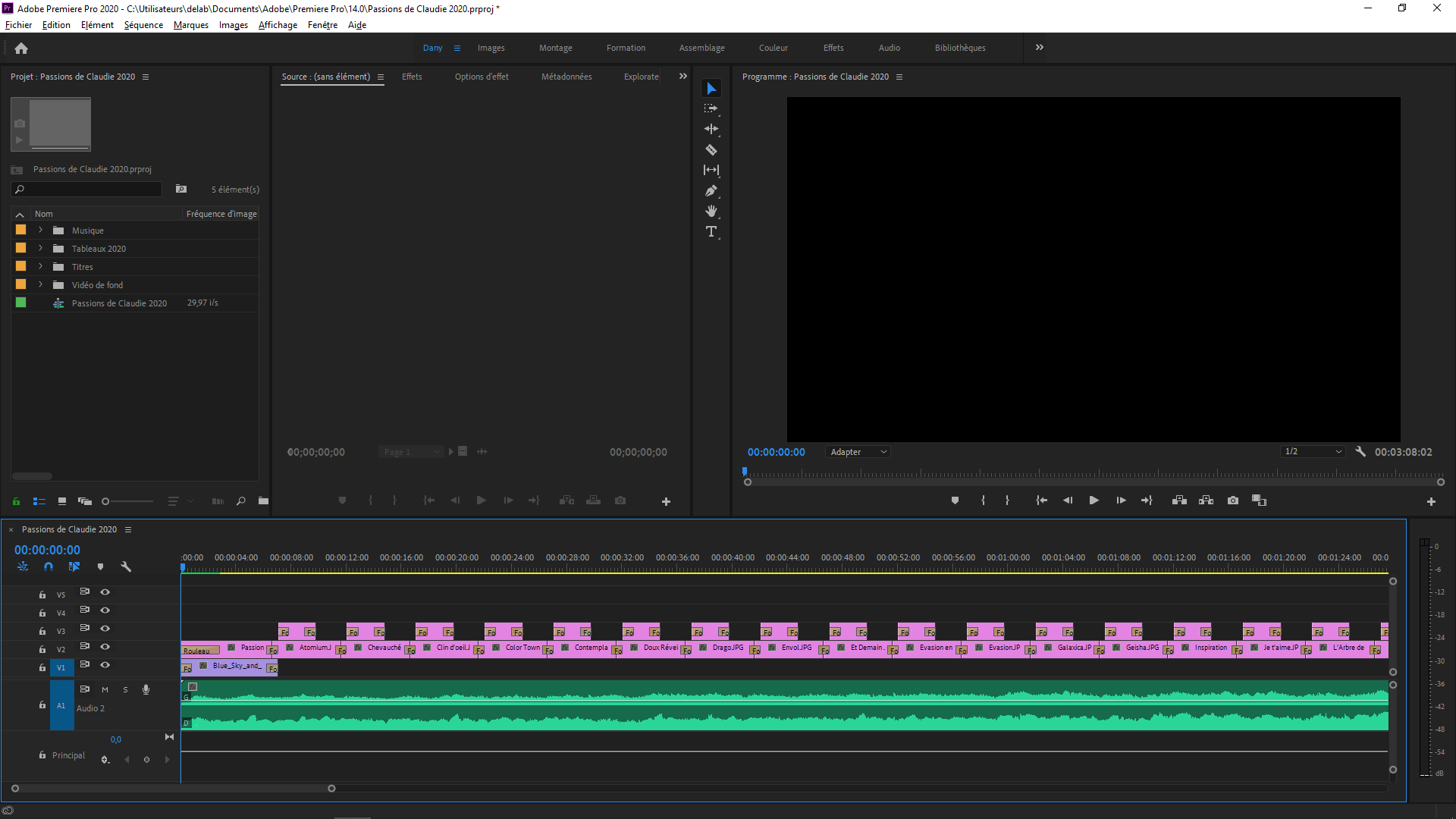Toggle visibility of track V2
The image size is (1456, 819).
coord(105,647)
